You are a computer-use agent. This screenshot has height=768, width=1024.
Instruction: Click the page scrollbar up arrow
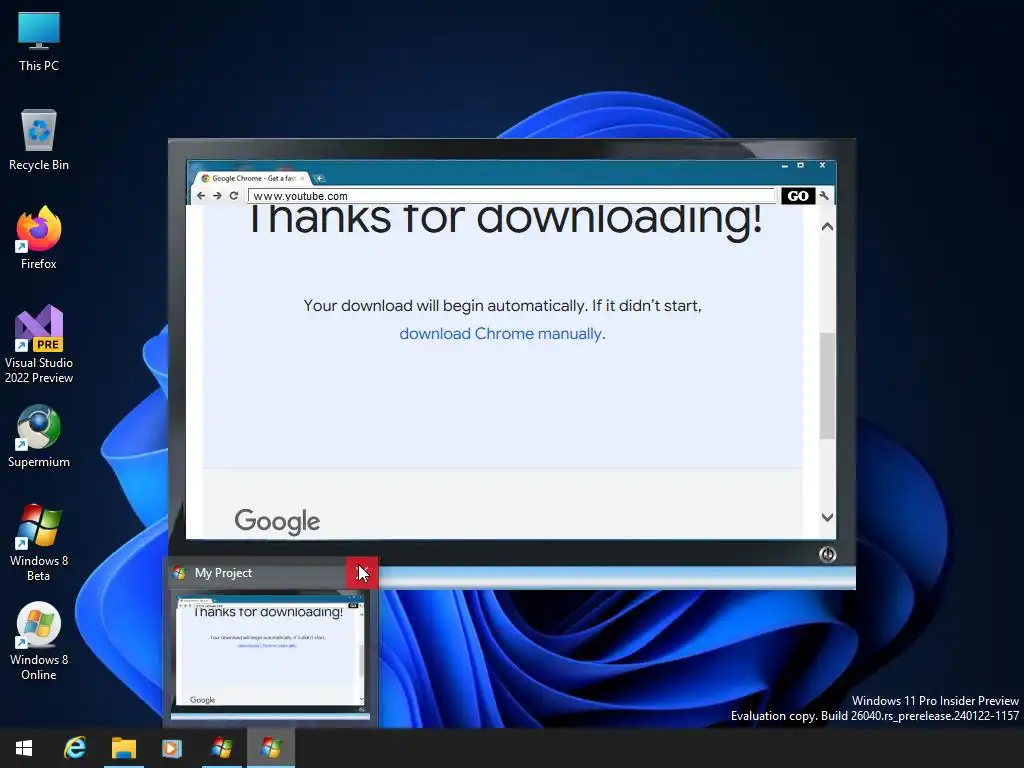(827, 227)
